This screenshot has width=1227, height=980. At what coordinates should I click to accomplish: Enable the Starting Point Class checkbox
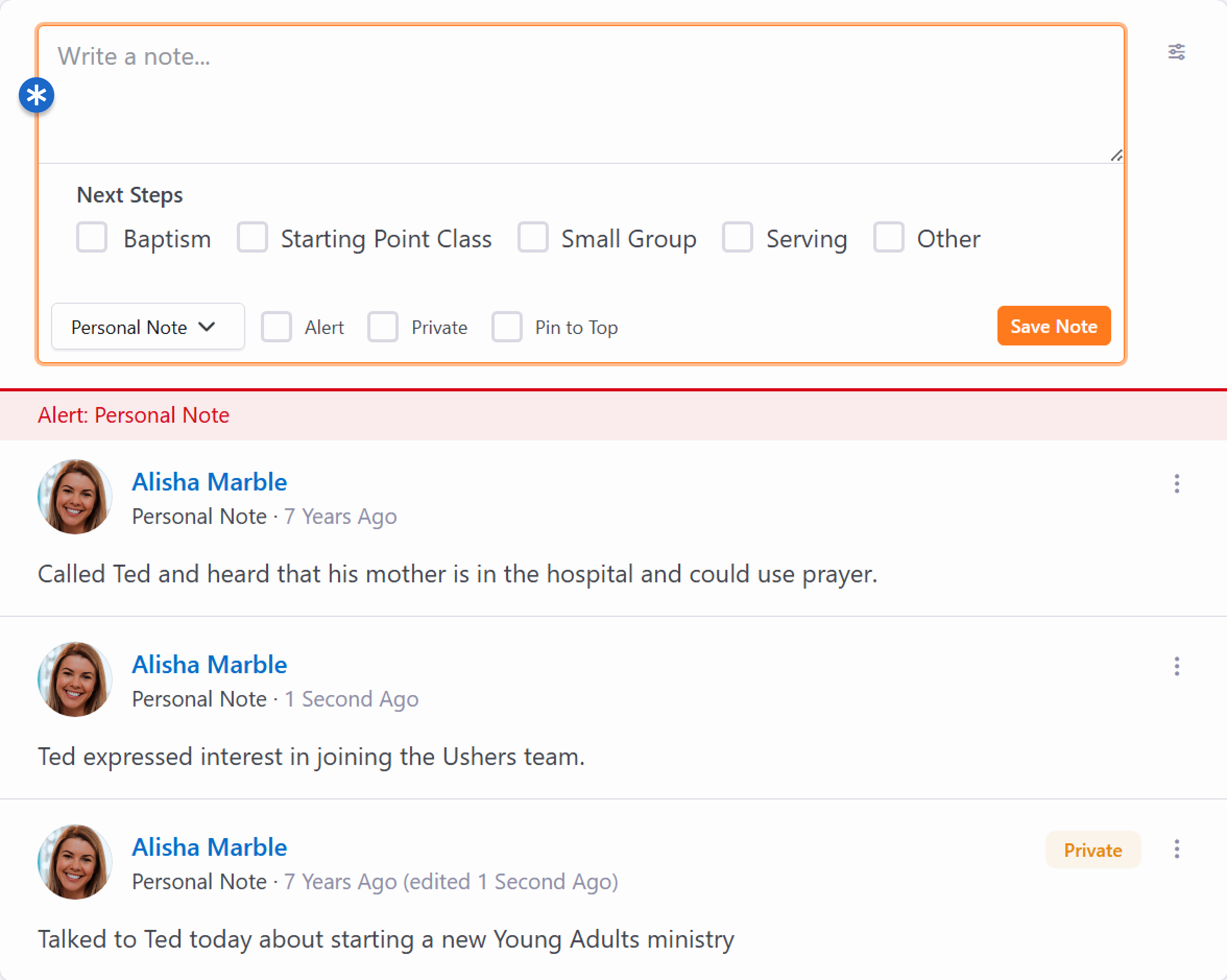[252, 237]
